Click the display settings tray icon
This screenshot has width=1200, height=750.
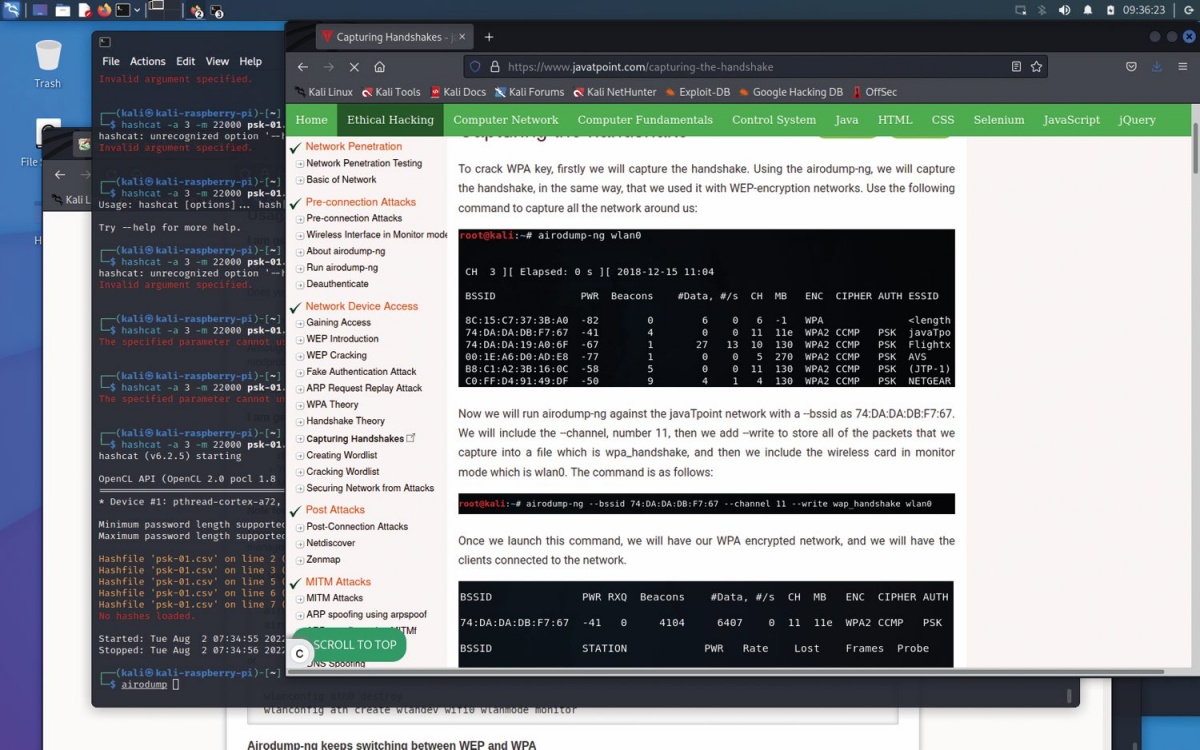click(x=1021, y=10)
